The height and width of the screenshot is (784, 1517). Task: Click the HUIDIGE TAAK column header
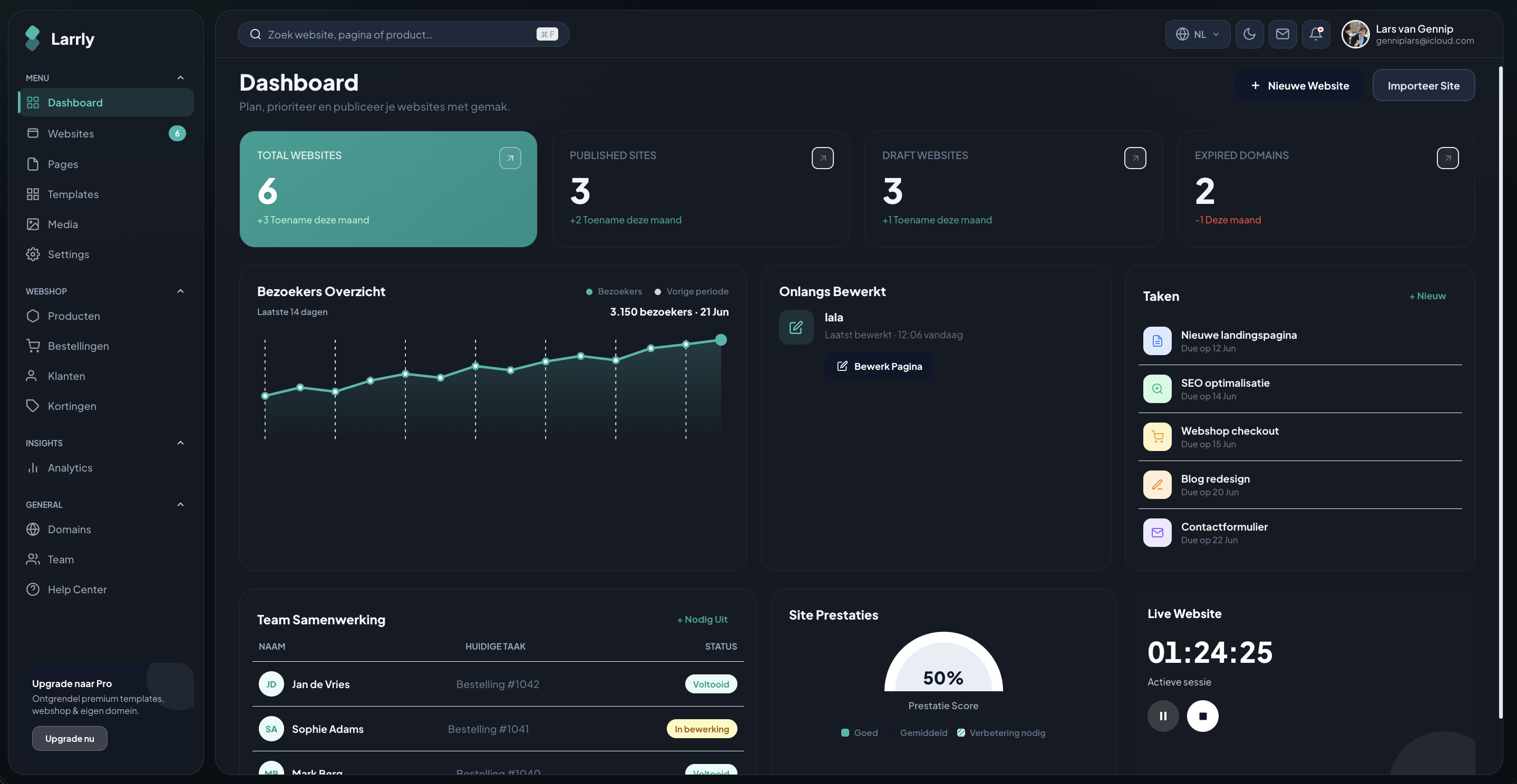[x=495, y=646]
